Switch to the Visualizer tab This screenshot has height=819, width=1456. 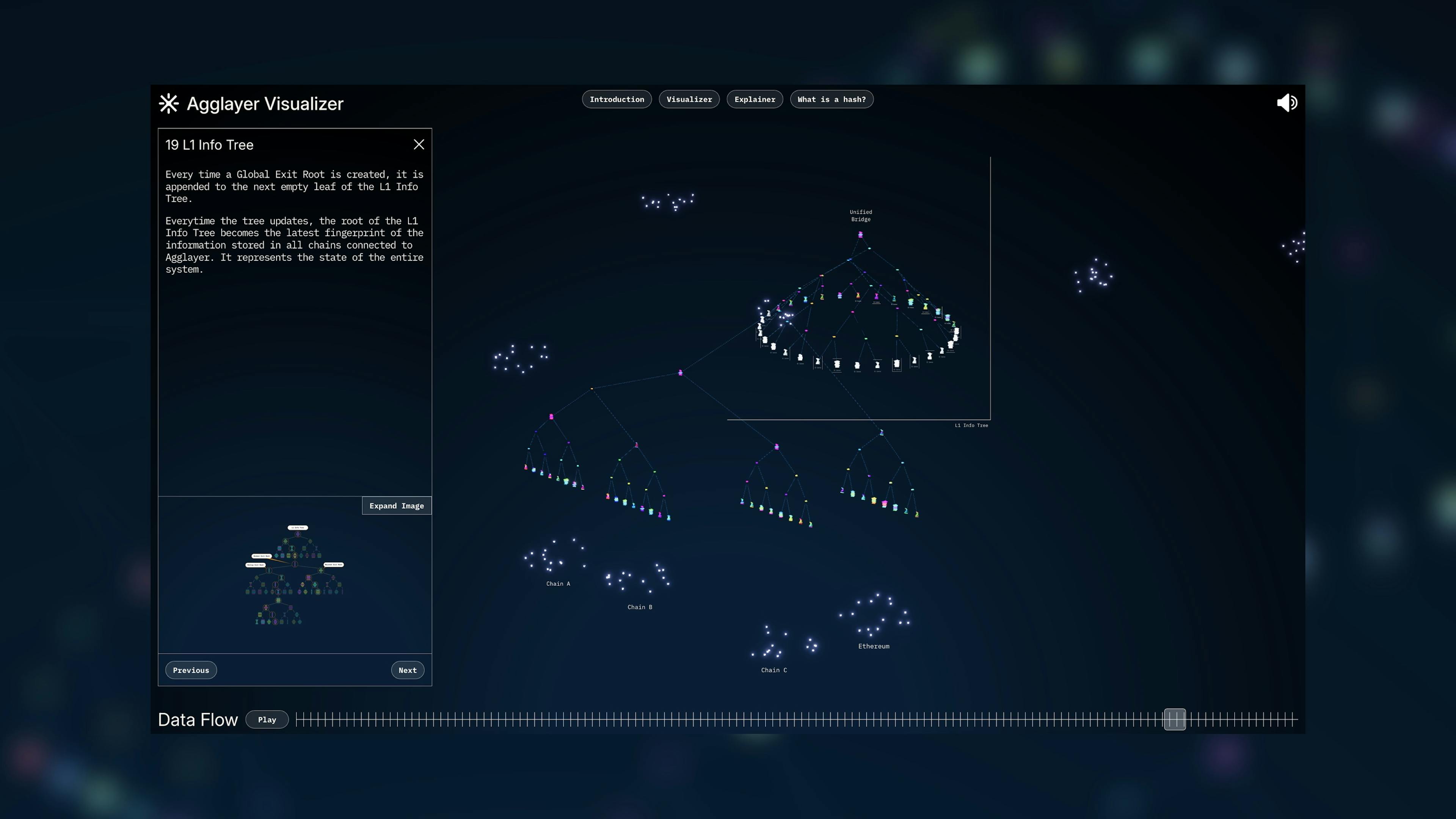click(x=689, y=99)
